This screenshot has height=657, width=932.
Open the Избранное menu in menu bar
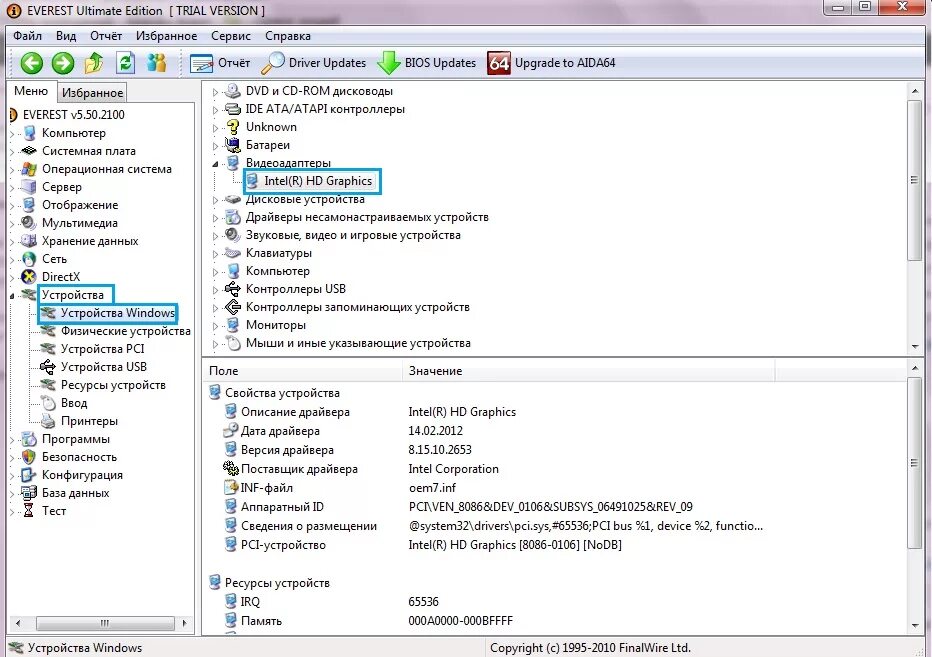(x=166, y=36)
